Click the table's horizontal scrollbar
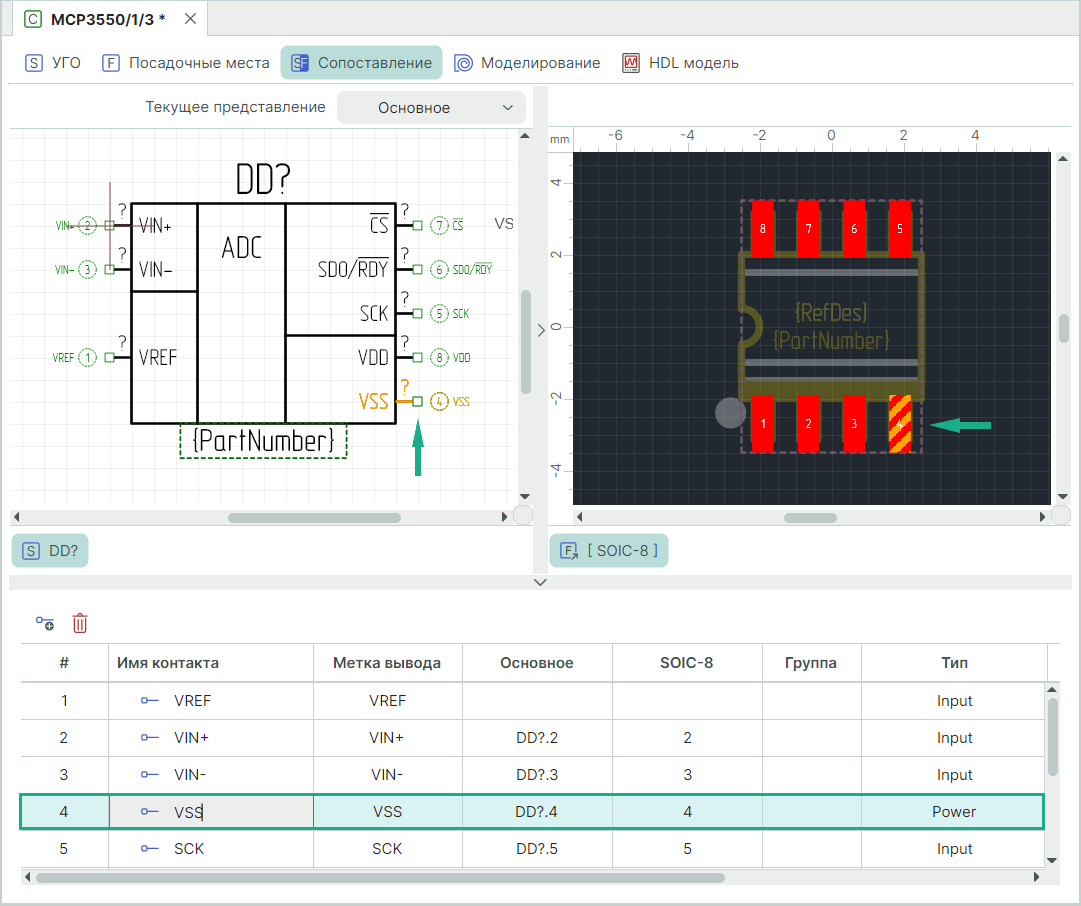The height and width of the screenshot is (906, 1081). coord(380,878)
